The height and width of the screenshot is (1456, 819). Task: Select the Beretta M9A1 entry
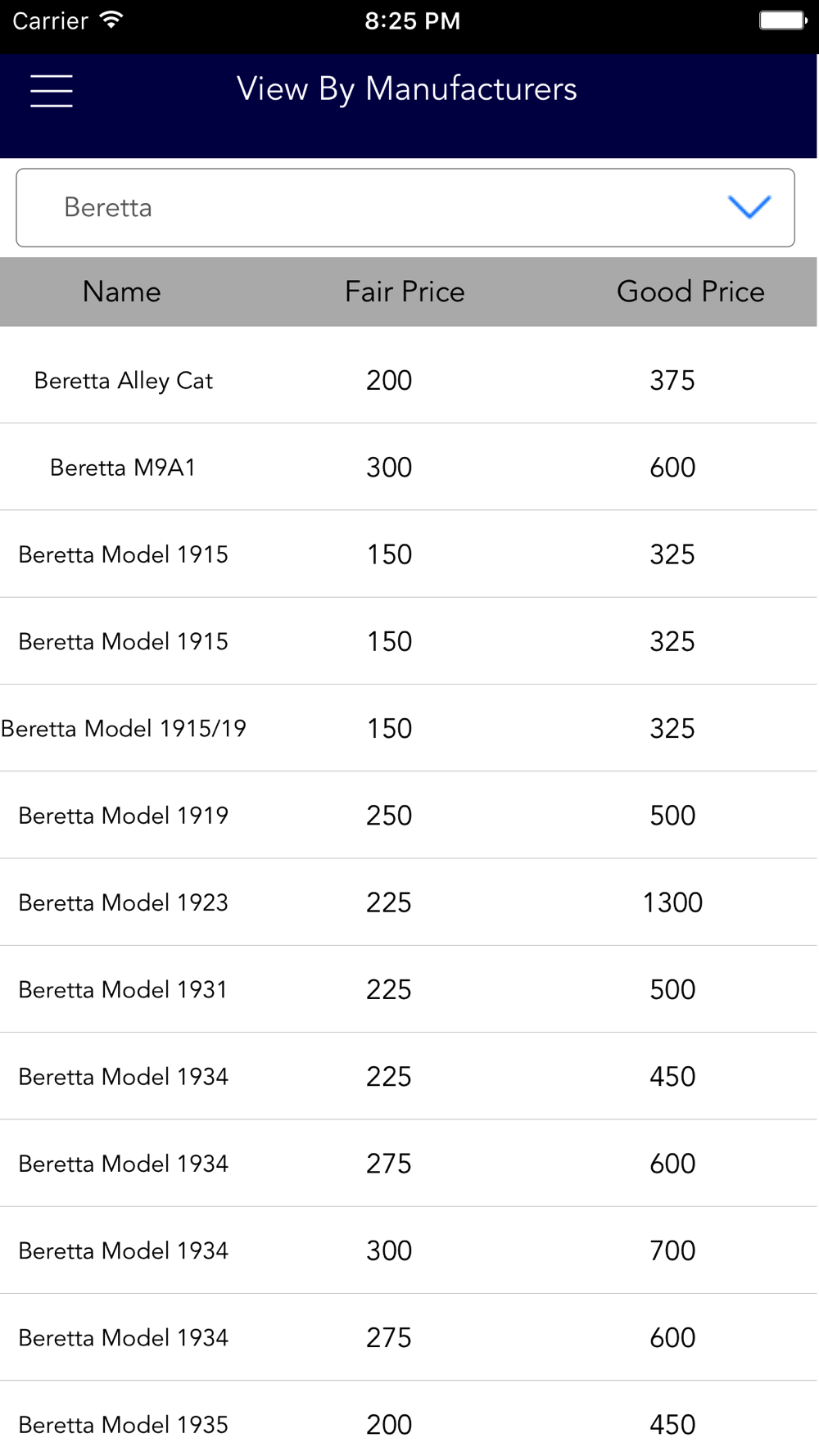[123, 468]
